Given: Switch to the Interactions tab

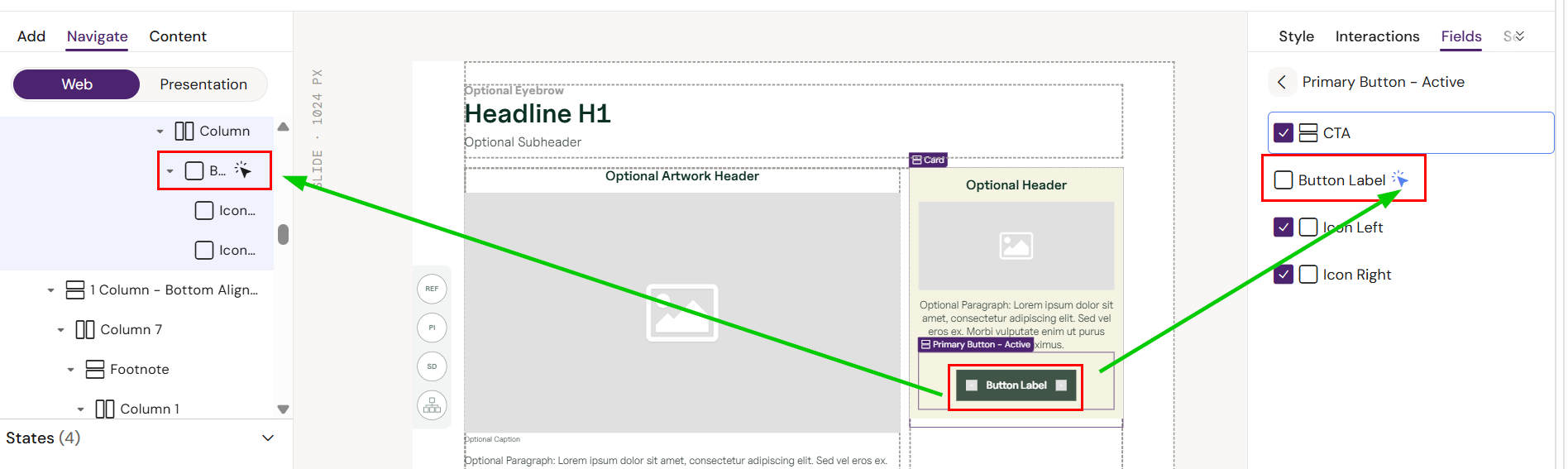Looking at the screenshot, I should click(1377, 36).
